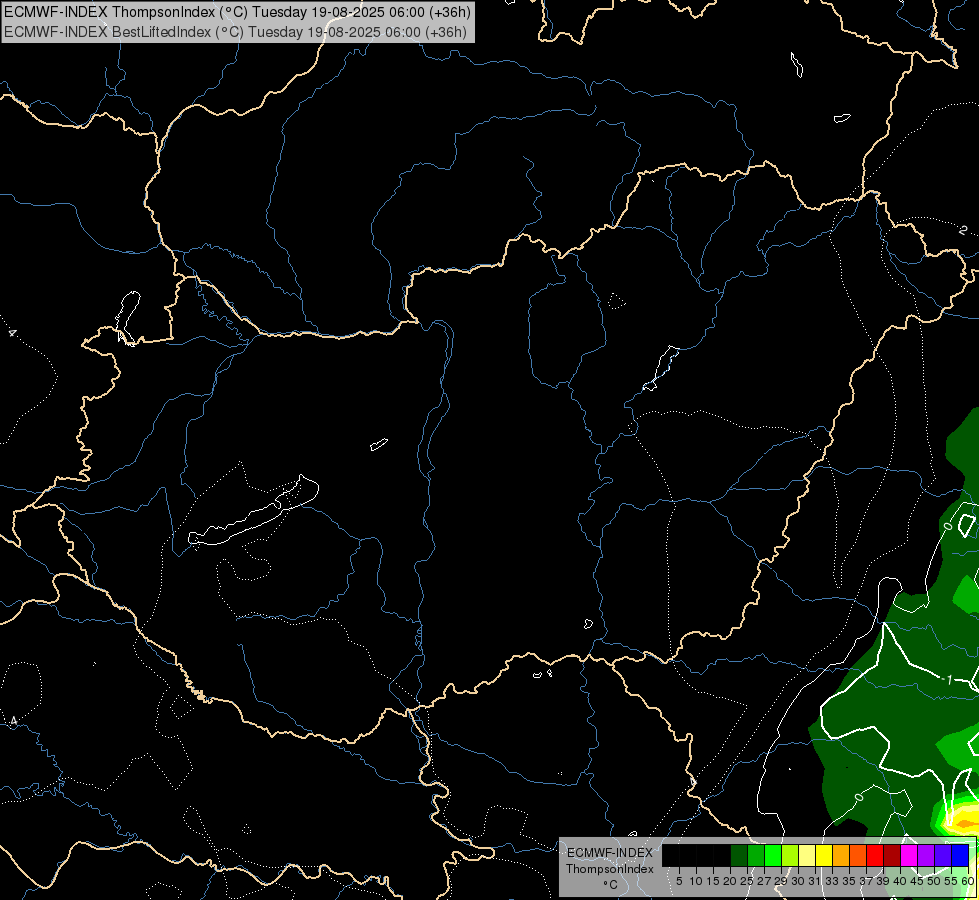Click legend tick value 60
The width and height of the screenshot is (979, 900).
click(968, 881)
